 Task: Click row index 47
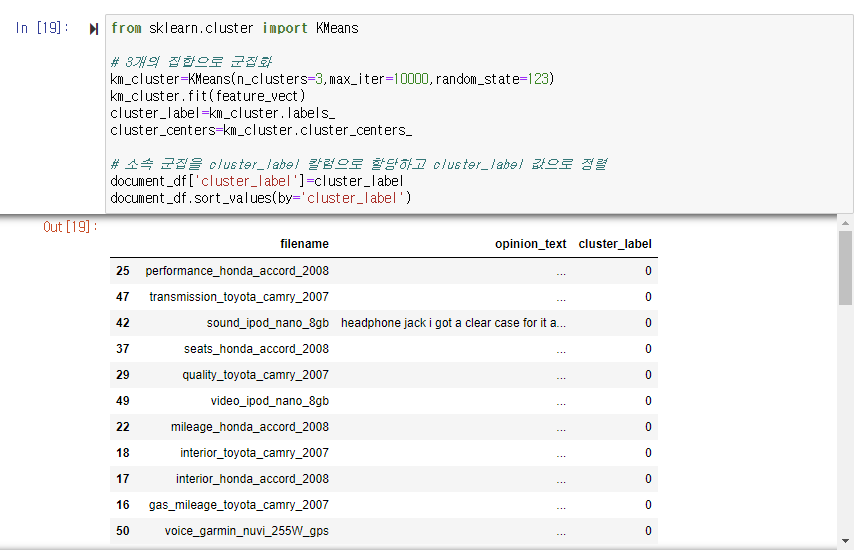click(123, 297)
